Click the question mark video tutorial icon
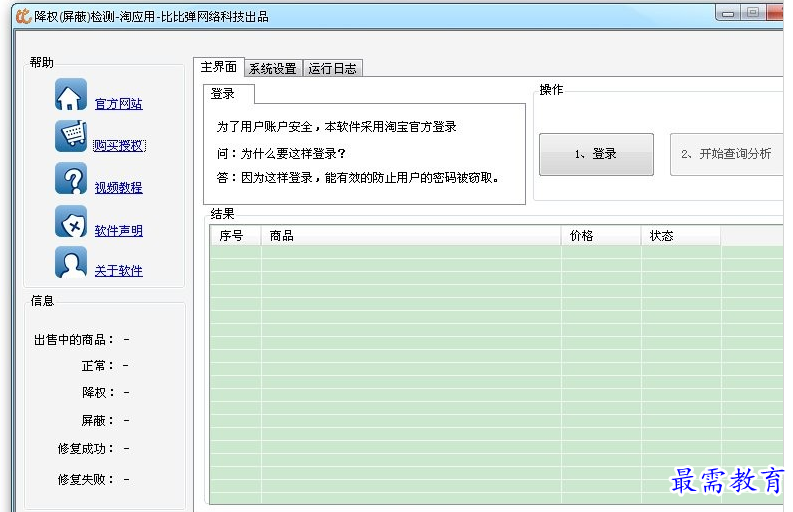This screenshot has height=512, width=793. pos(71,178)
